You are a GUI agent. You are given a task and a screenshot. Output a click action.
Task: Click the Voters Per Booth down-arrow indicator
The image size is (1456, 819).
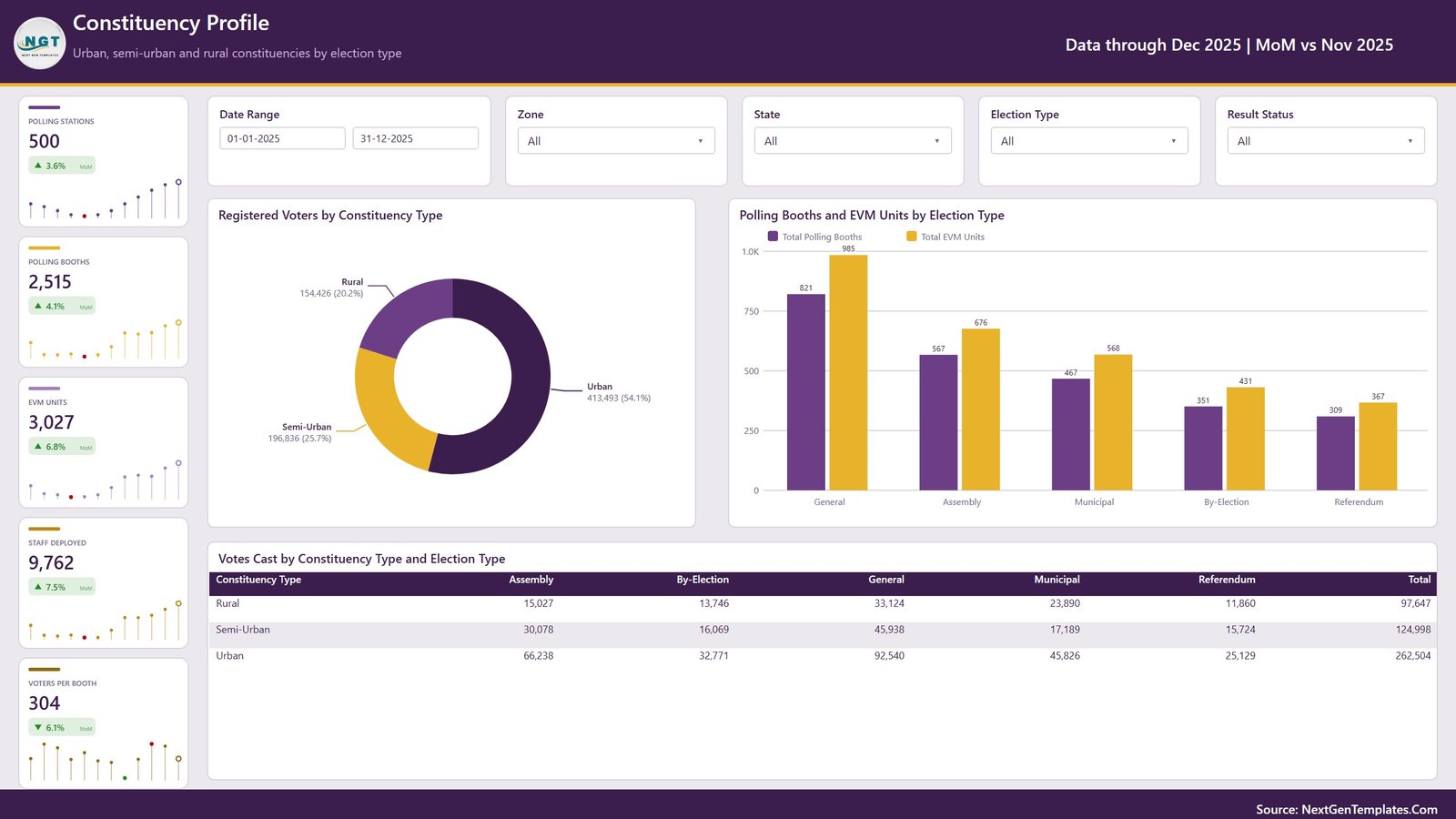click(x=37, y=727)
